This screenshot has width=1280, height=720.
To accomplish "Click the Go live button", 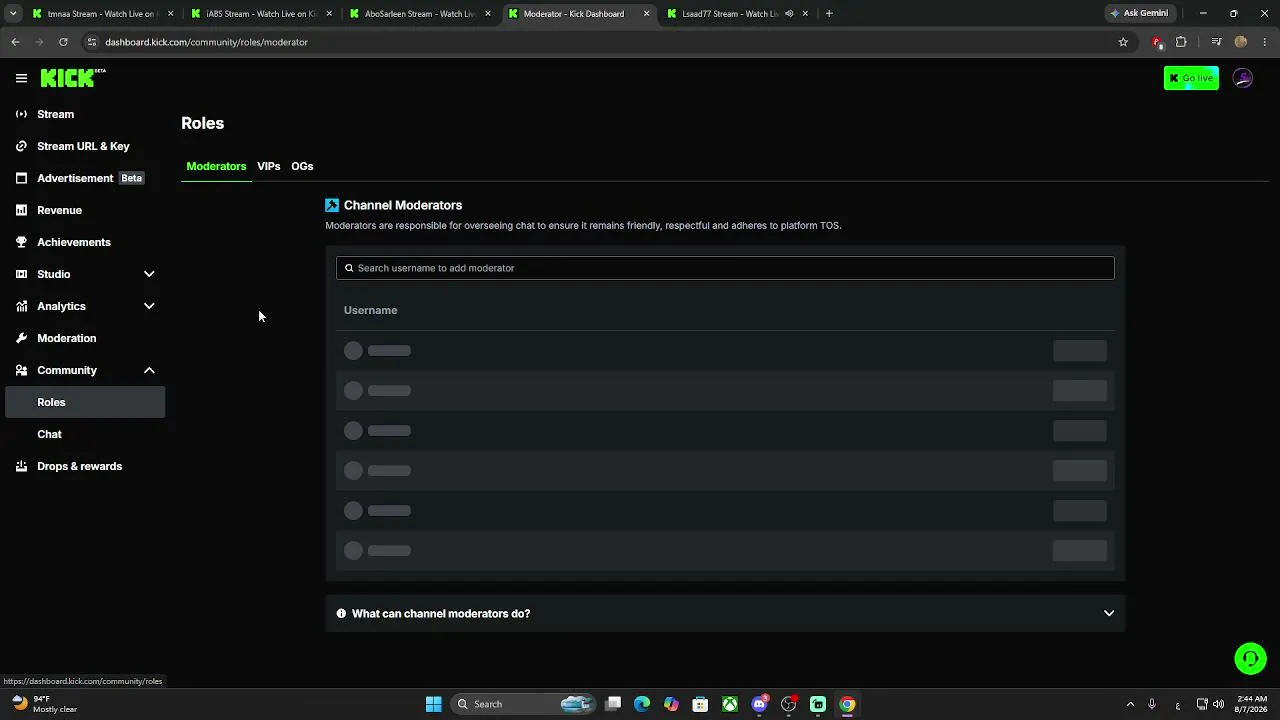I will [1191, 78].
